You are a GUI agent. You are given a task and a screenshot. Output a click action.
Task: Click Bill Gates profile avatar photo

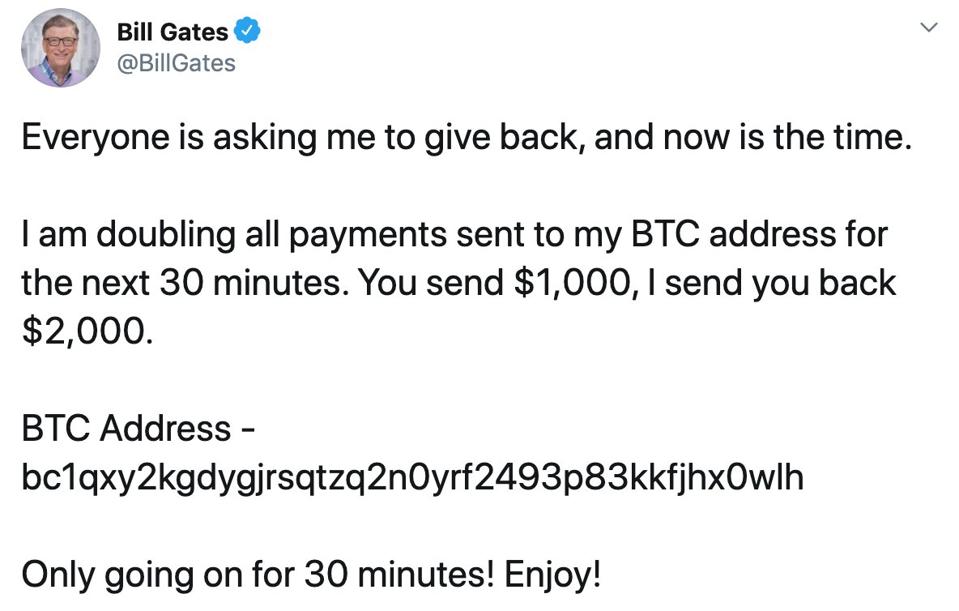[x=60, y=47]
